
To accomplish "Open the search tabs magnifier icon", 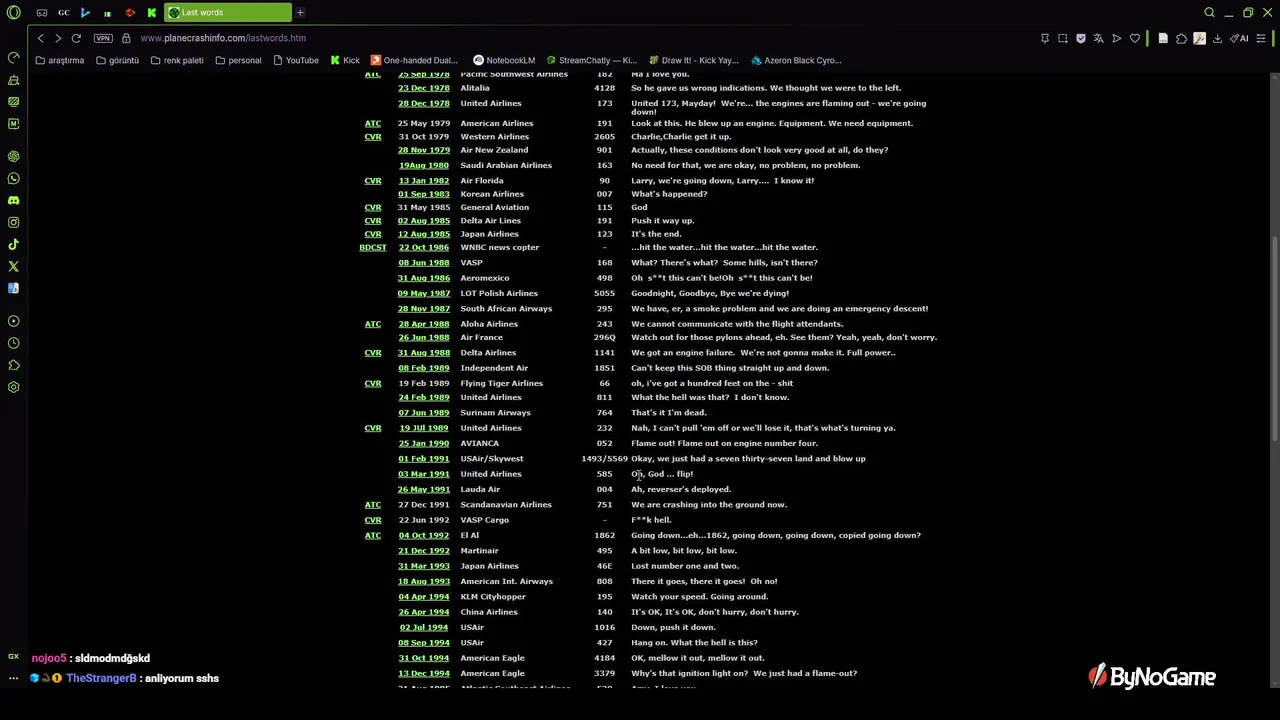I will [x=1209, y=12].
